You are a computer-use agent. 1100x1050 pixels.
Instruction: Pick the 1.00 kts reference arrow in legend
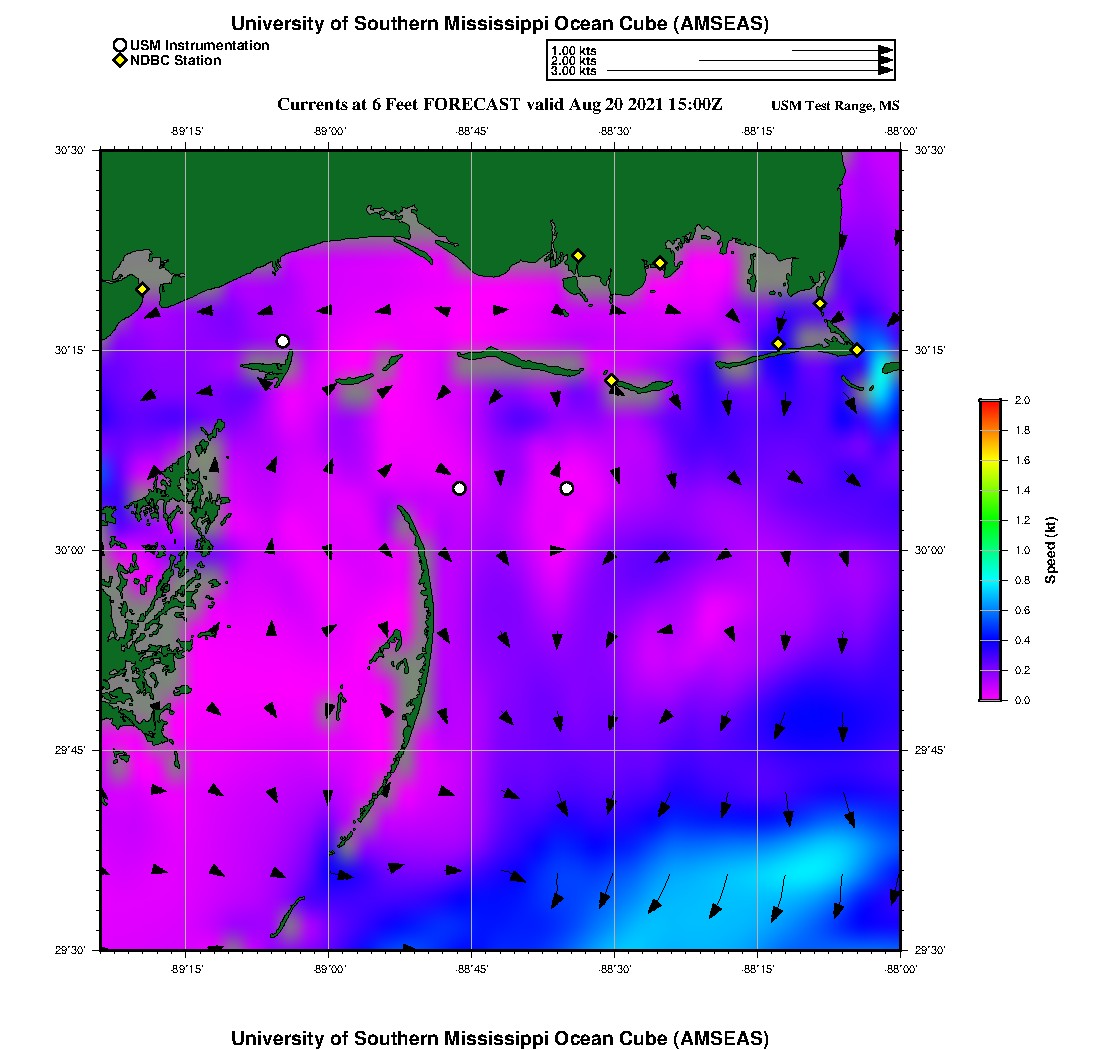841,49
